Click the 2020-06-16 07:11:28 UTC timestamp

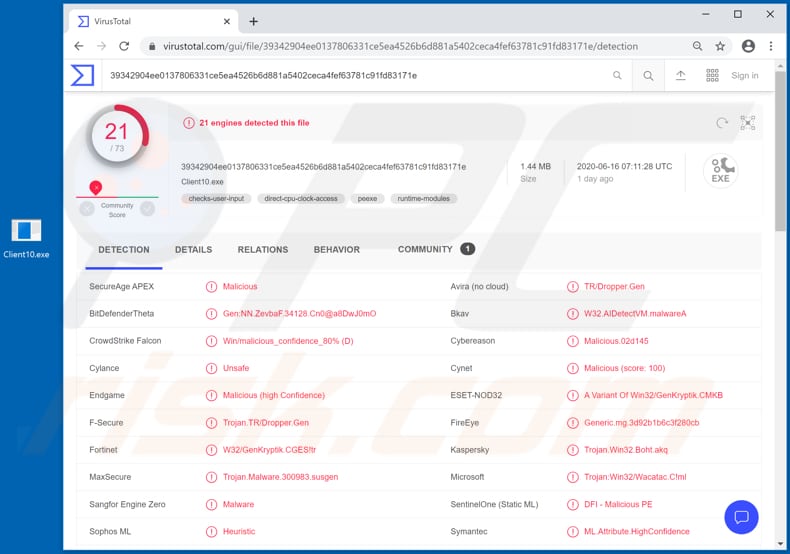[624, 167]
